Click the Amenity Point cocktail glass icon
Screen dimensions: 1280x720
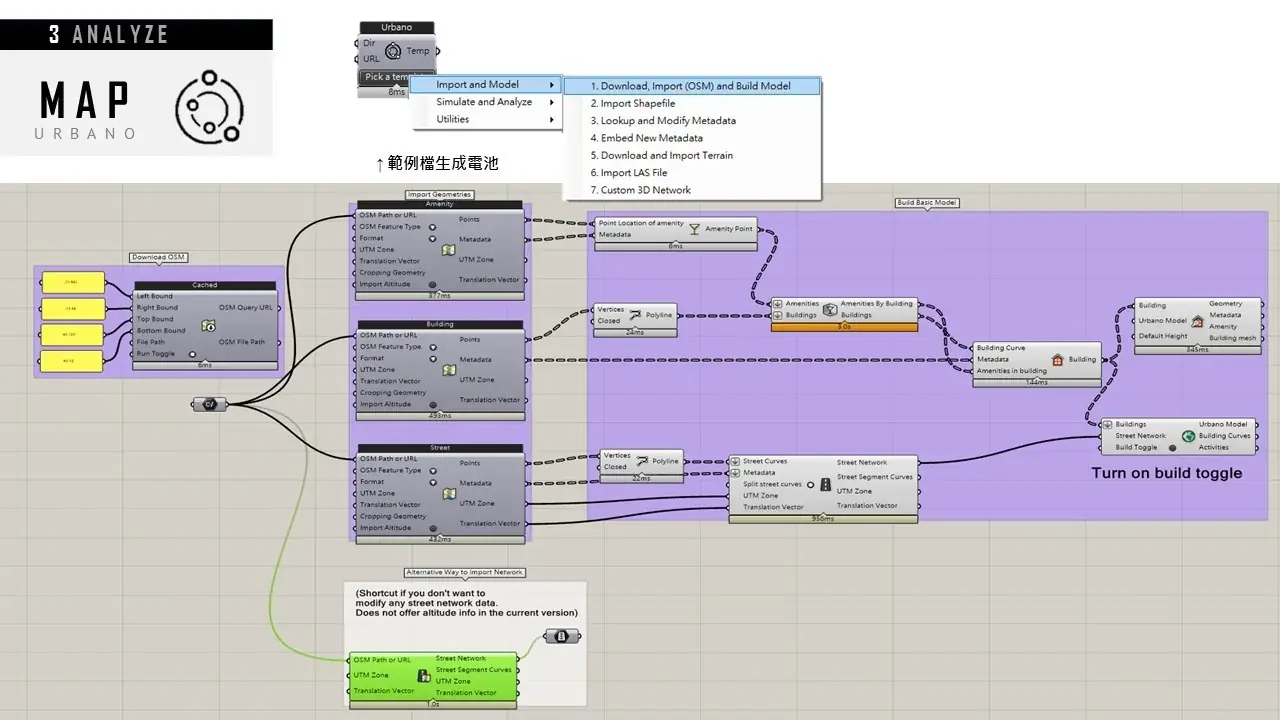pos(694,229)
